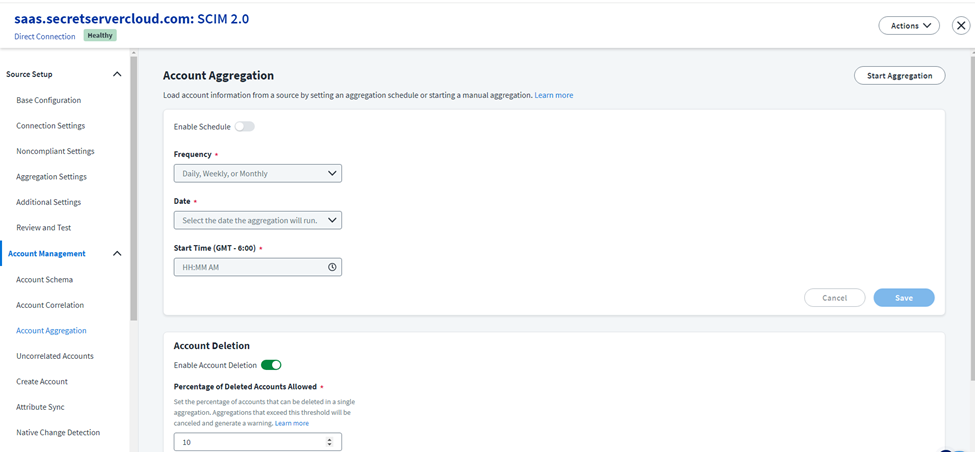975x452 pixels.
Task: Click the Healthy status badge
Action: pyautogui.click(x=99, y=36)
